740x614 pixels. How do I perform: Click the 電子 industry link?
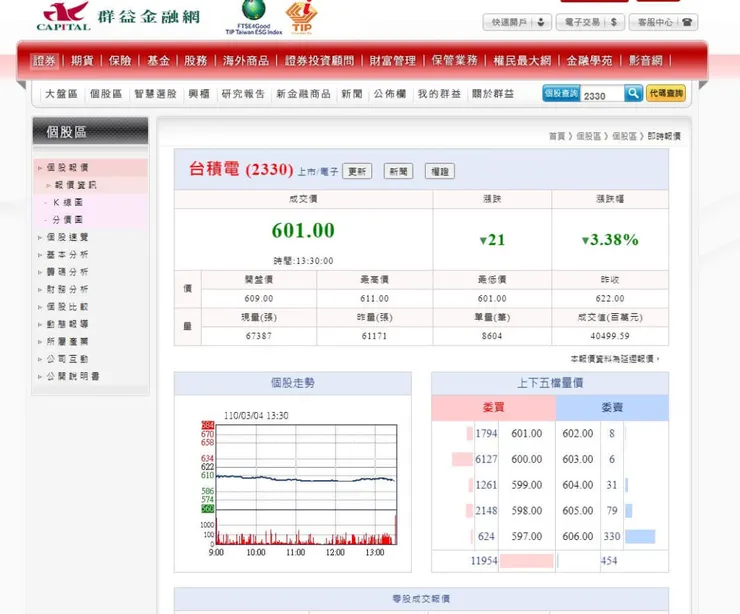[x=329, y=172]
